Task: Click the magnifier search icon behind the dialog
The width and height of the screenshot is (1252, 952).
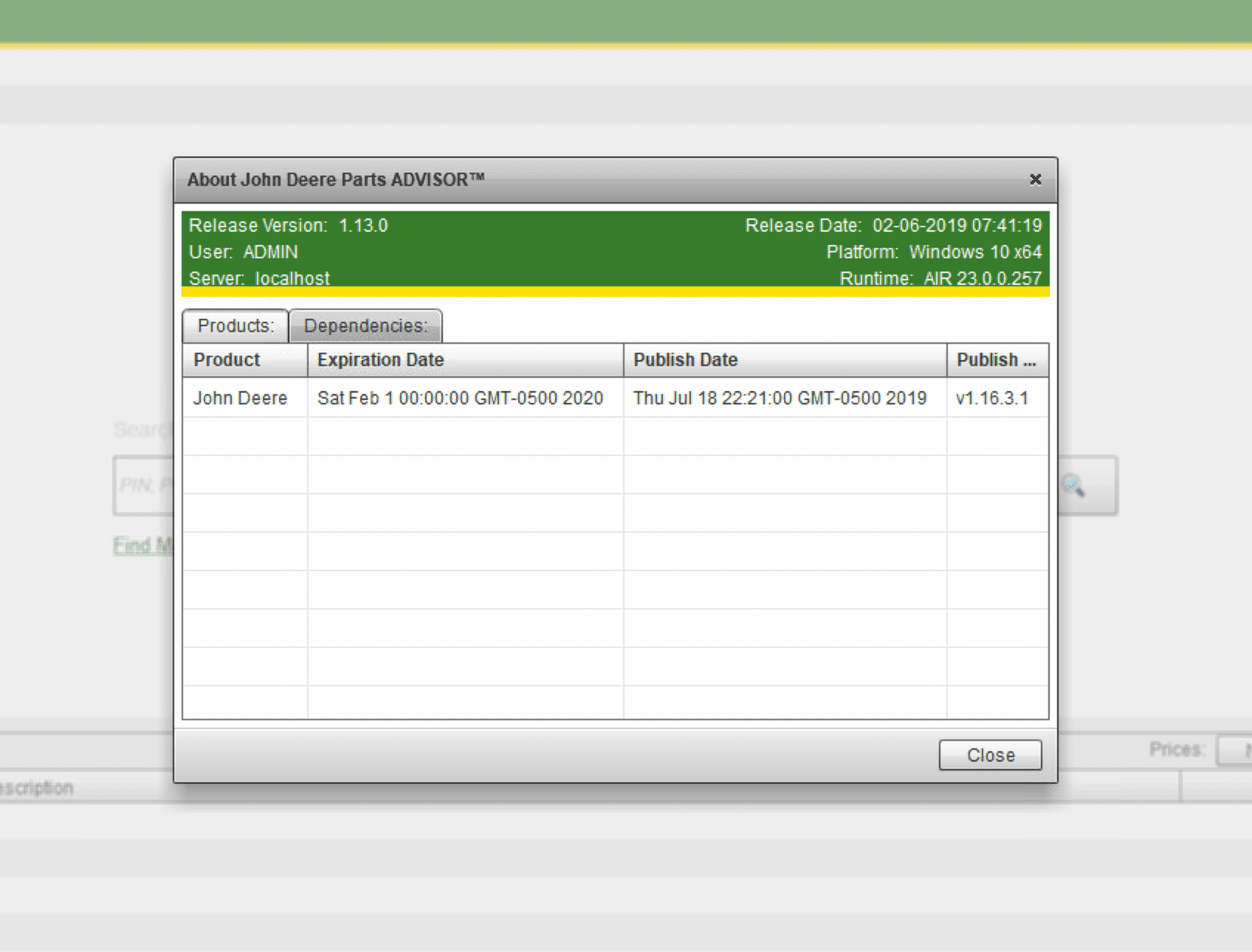Action: tap(1073, 486)
